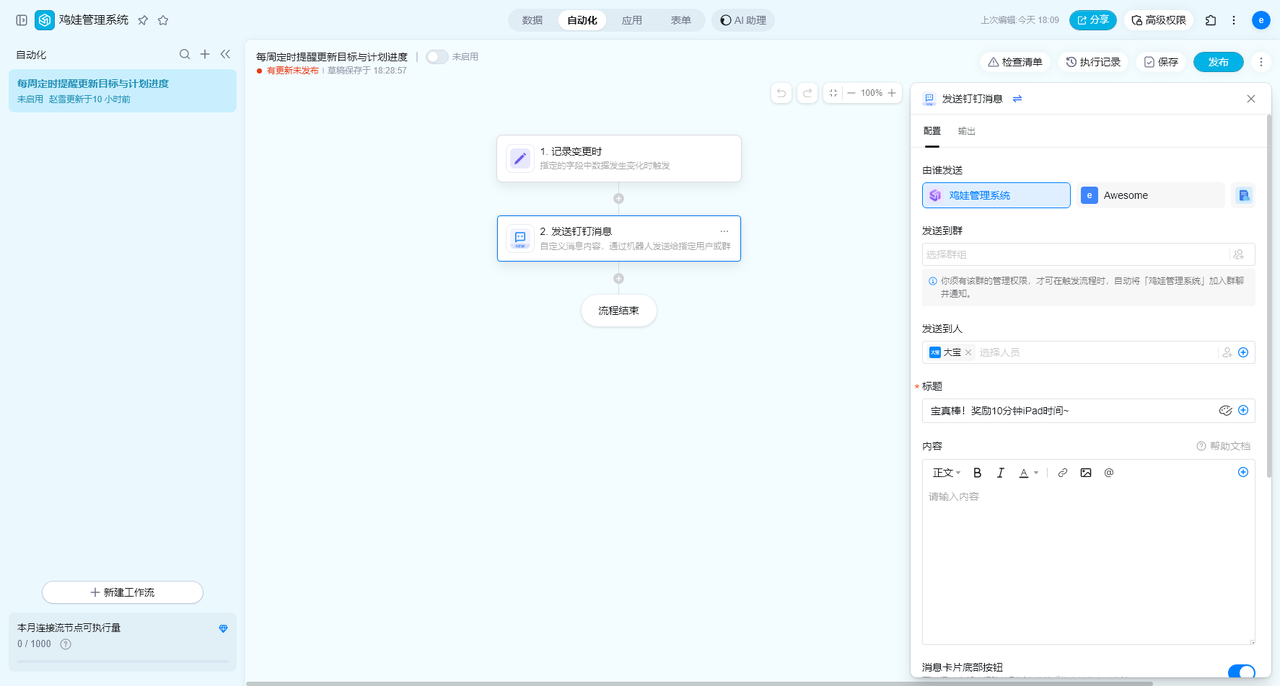The height and width of the screenshot is (686, 1280).
Task: Switch to the 输出 tab
Action: [967, 131]
